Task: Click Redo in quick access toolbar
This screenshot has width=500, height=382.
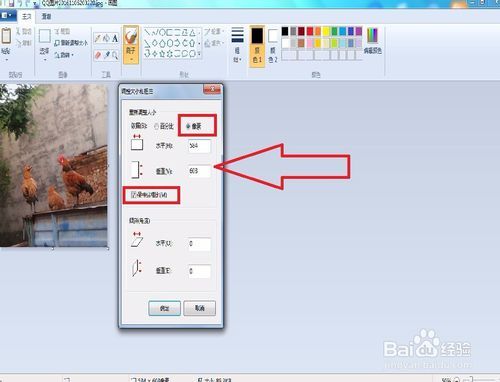Action: (x=28, y=3)
